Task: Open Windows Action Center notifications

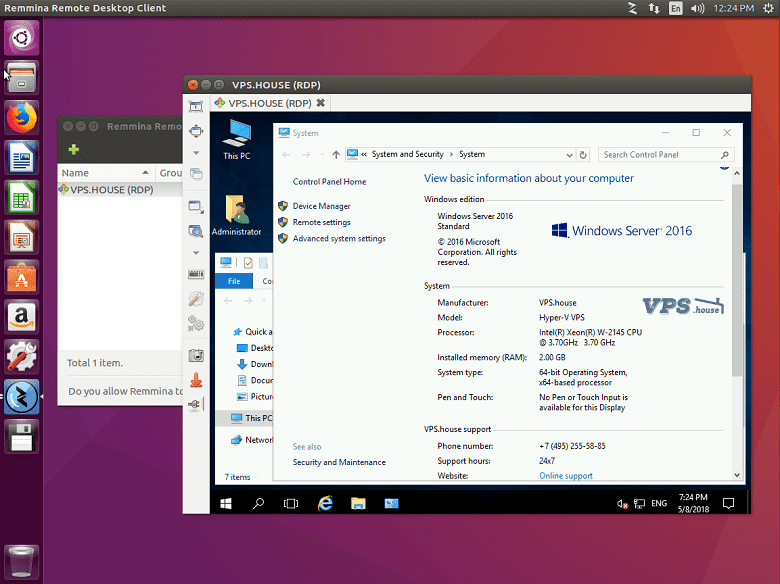Action: (728, 503)
